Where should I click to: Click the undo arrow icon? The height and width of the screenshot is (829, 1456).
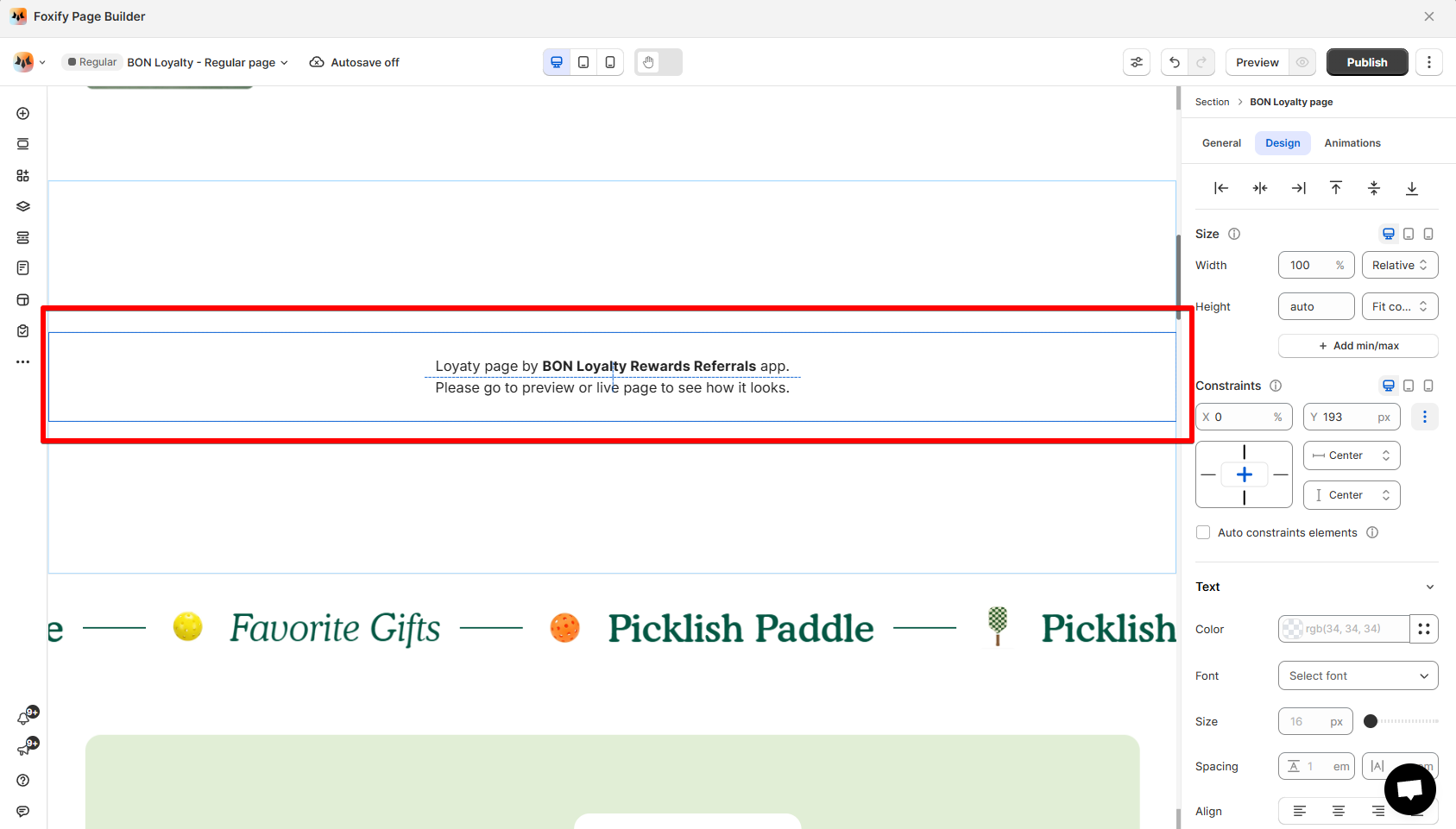1174,62
